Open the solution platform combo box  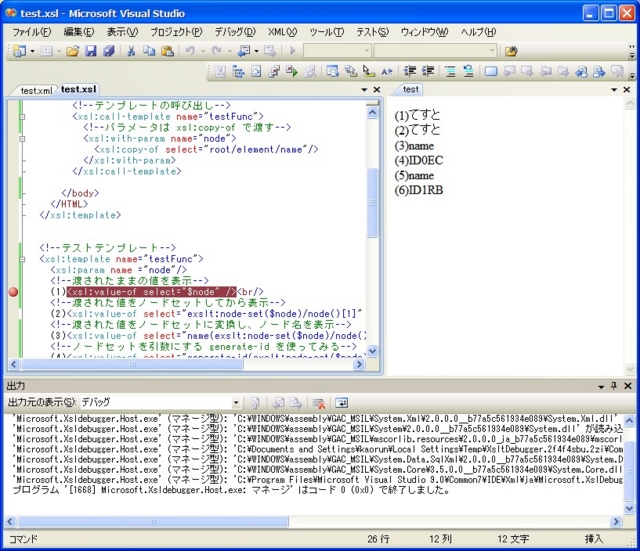436,51
